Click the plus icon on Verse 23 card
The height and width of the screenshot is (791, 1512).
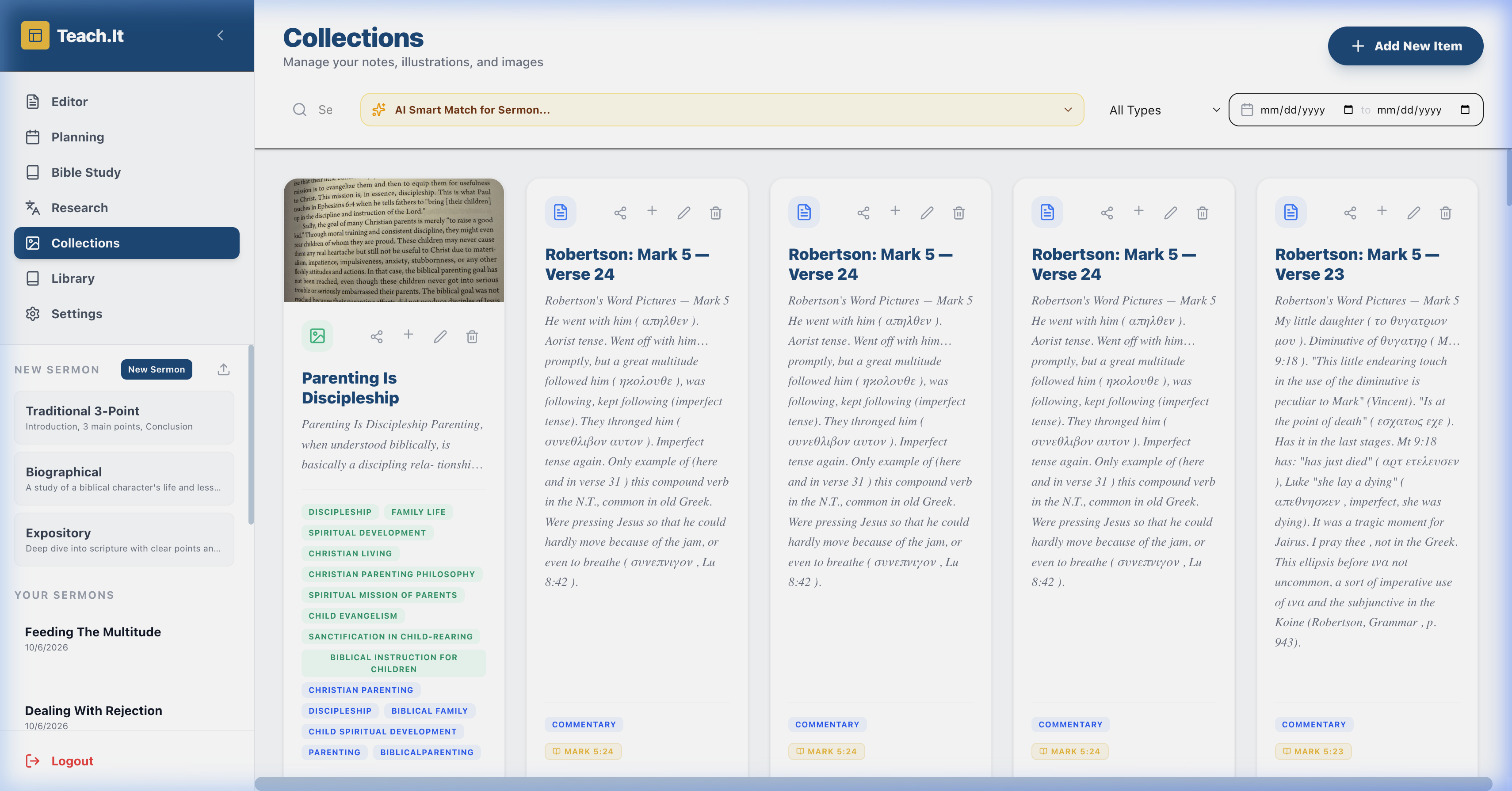1382,211
